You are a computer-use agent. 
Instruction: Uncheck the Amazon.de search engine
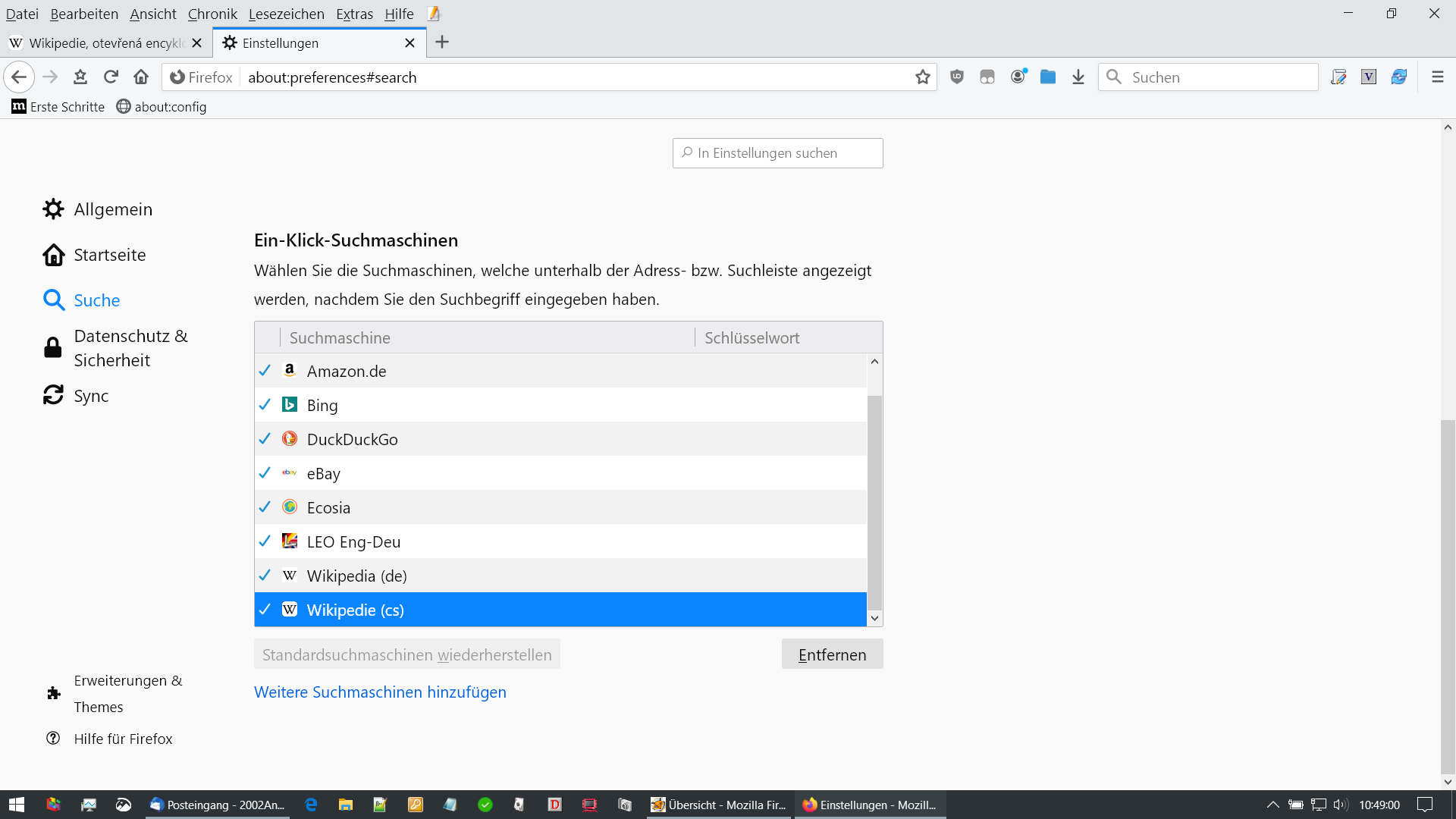pyautogui.click(x=265, y=371)
